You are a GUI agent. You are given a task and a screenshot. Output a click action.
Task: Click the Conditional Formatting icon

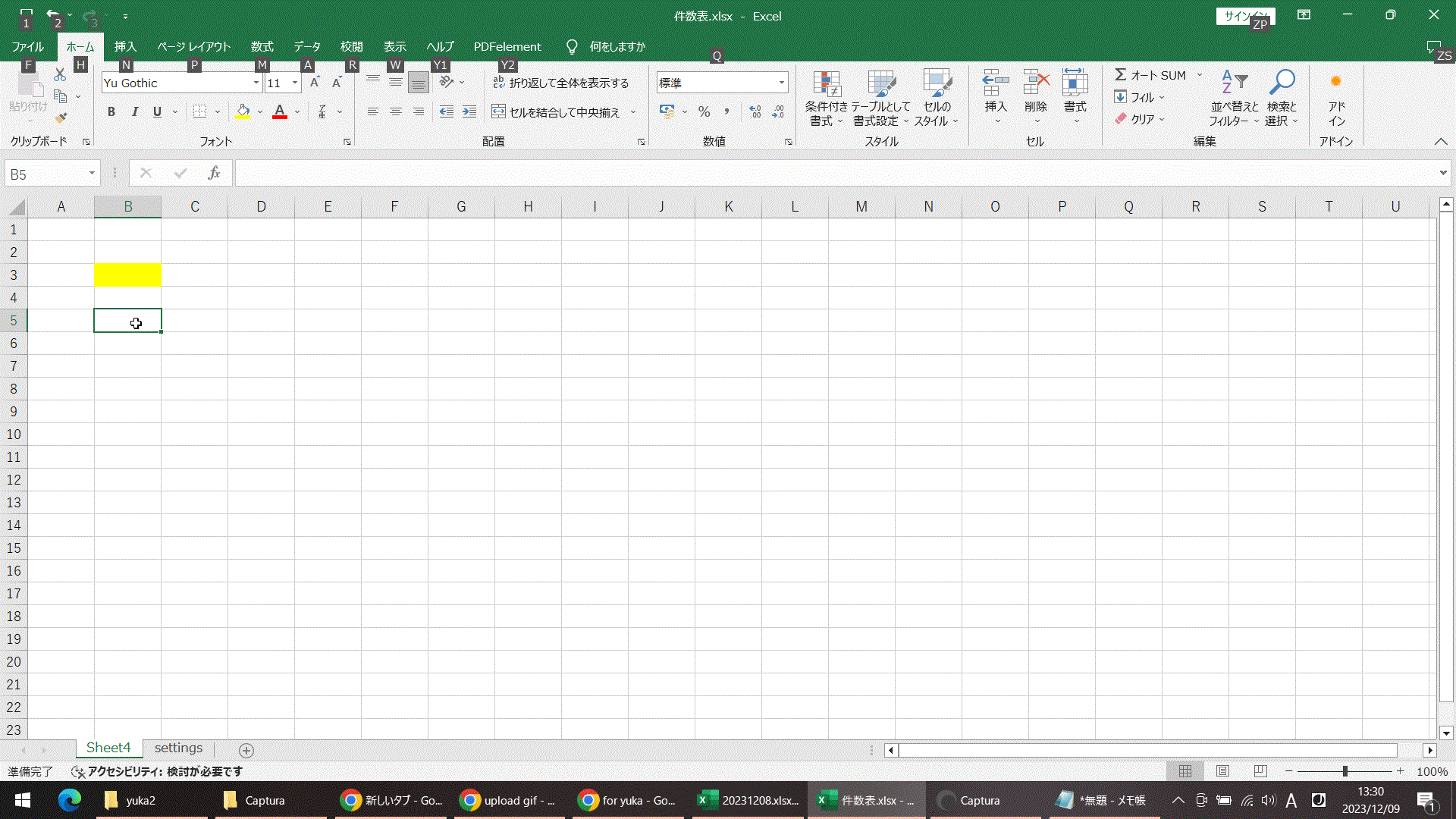click(x=826, y=84)
